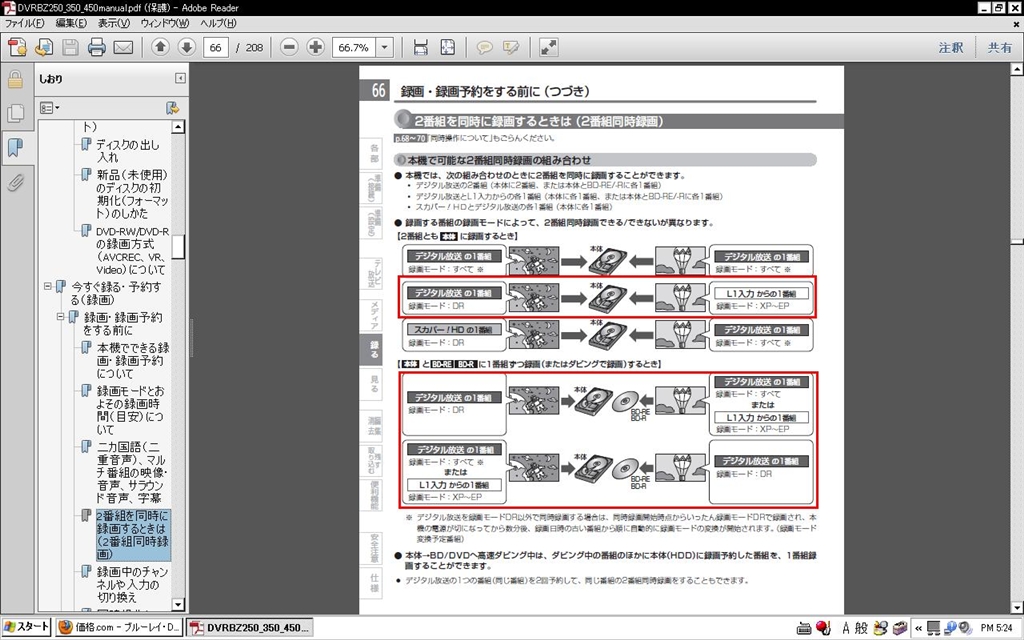Zoom out with the minus button
This screenshot has width=1024, height=640.
coord(289,47)
